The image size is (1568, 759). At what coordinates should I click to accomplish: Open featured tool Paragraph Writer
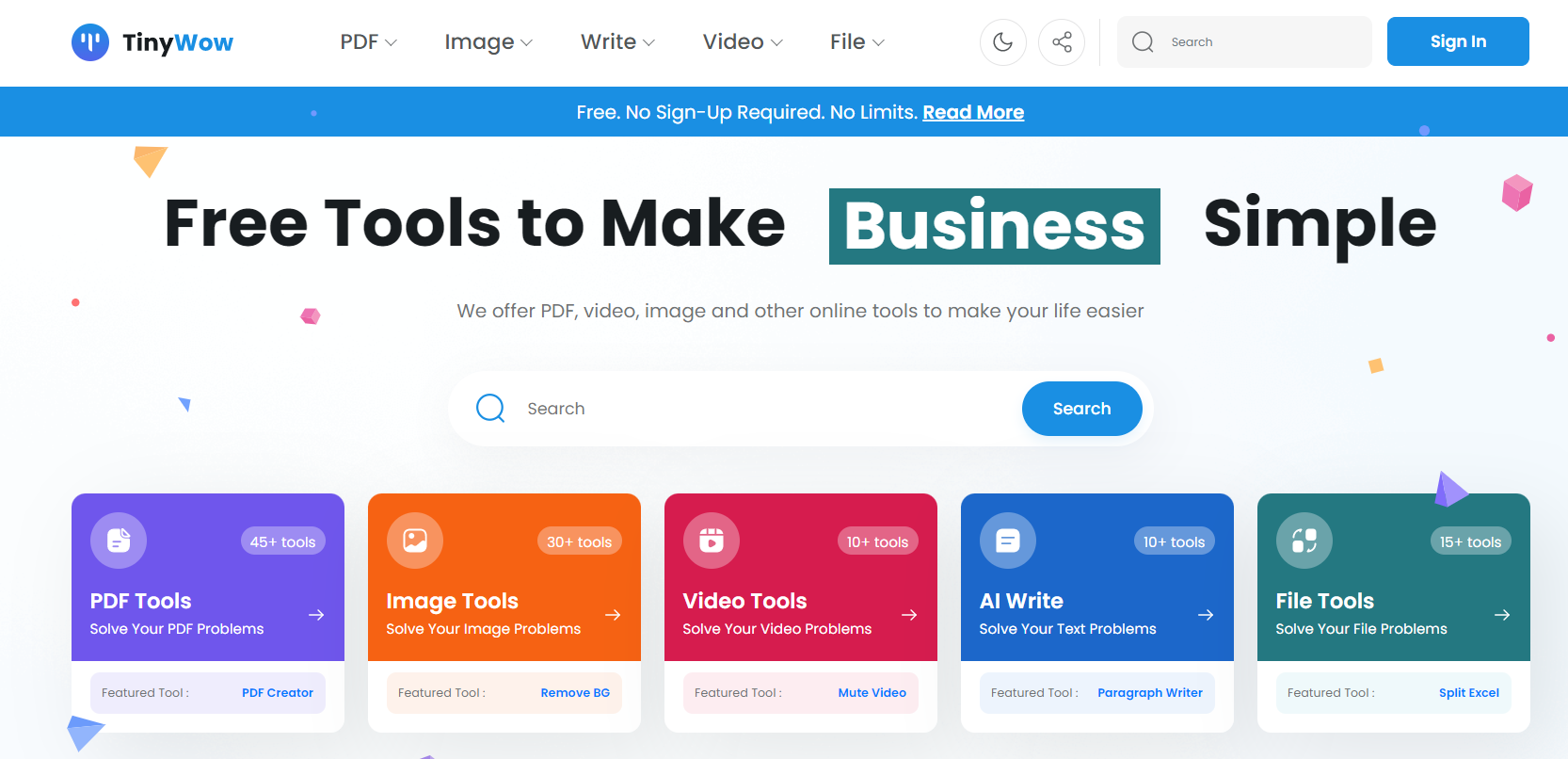(1150, 692)
